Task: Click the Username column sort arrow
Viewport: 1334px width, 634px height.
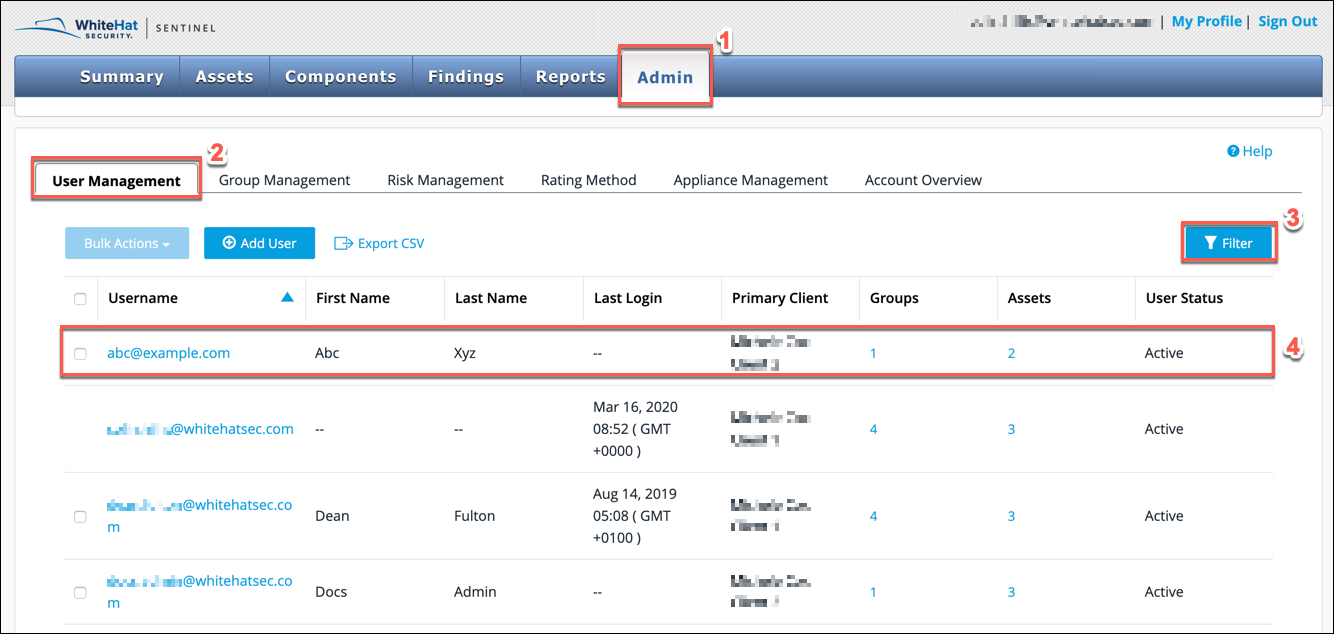Action: pos(286,297)
